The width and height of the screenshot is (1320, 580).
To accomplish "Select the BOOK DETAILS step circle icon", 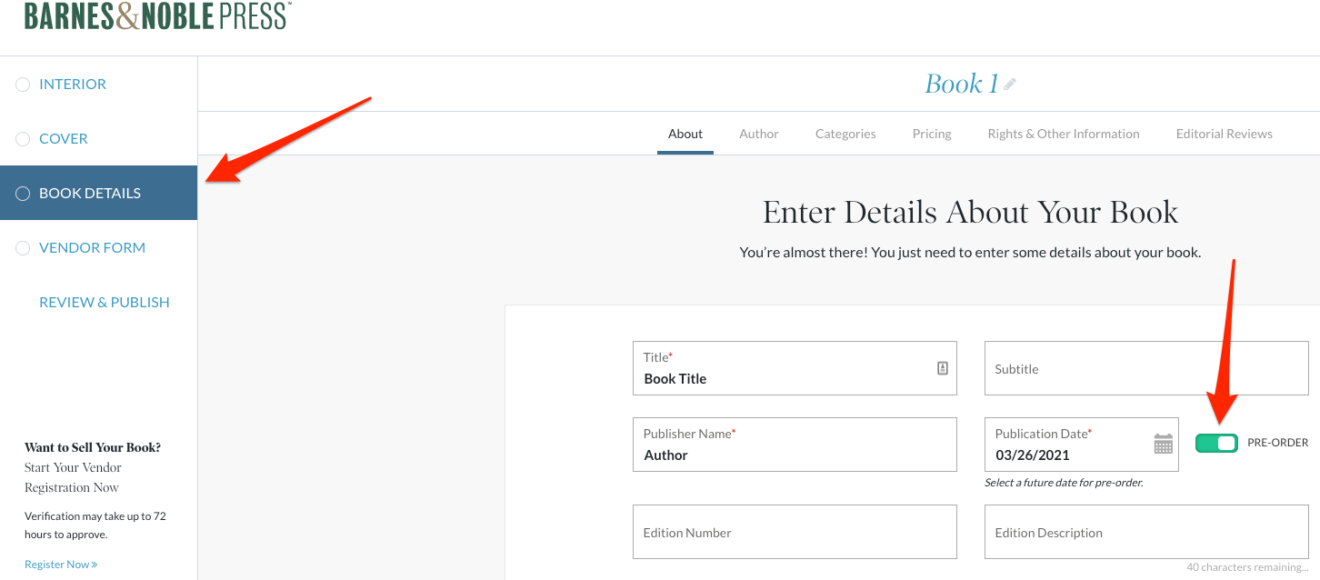I will point(22,192).
